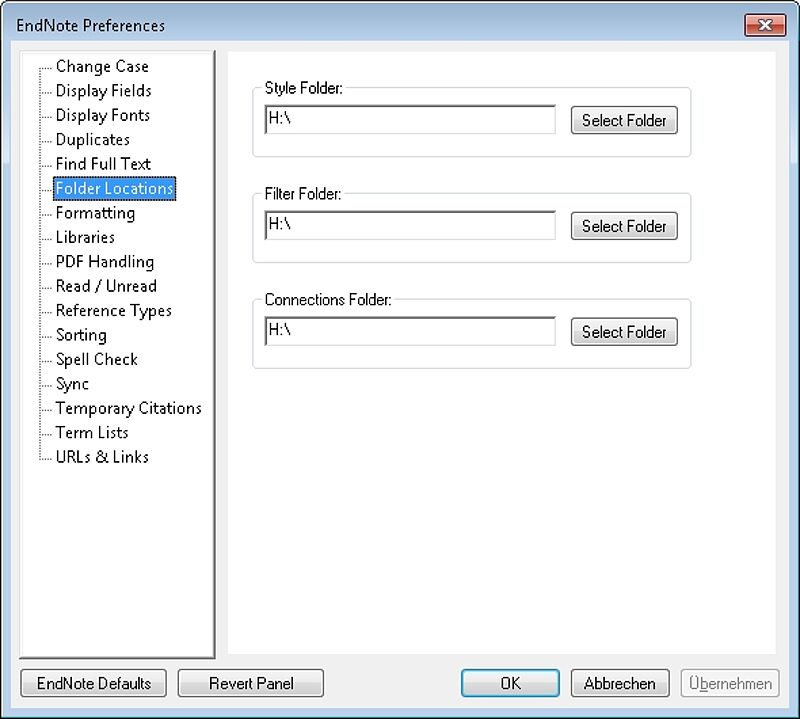This screenshot has width=800, height=719.
Task: Select Display Fields in the preferences list
Action: [x=104, y=91]
